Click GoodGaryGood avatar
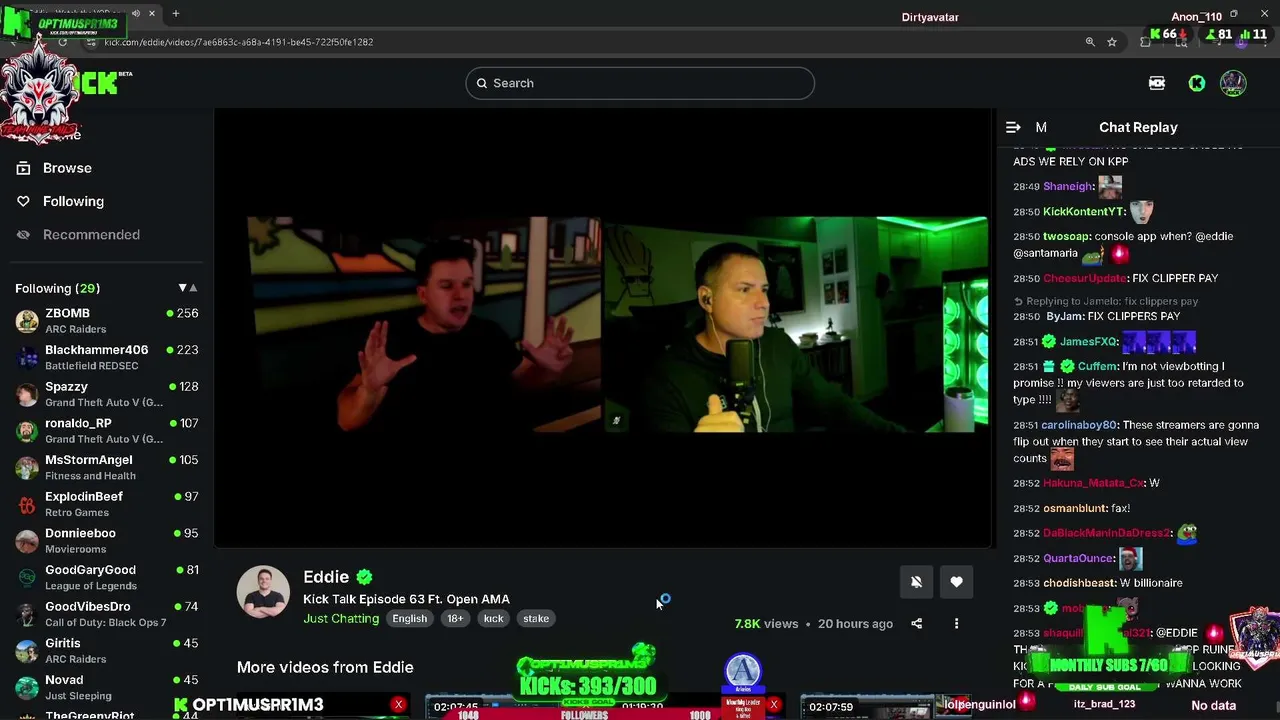Image resolution: width=1280 pixels, height=720 pixels. click(x=27, y=577)
